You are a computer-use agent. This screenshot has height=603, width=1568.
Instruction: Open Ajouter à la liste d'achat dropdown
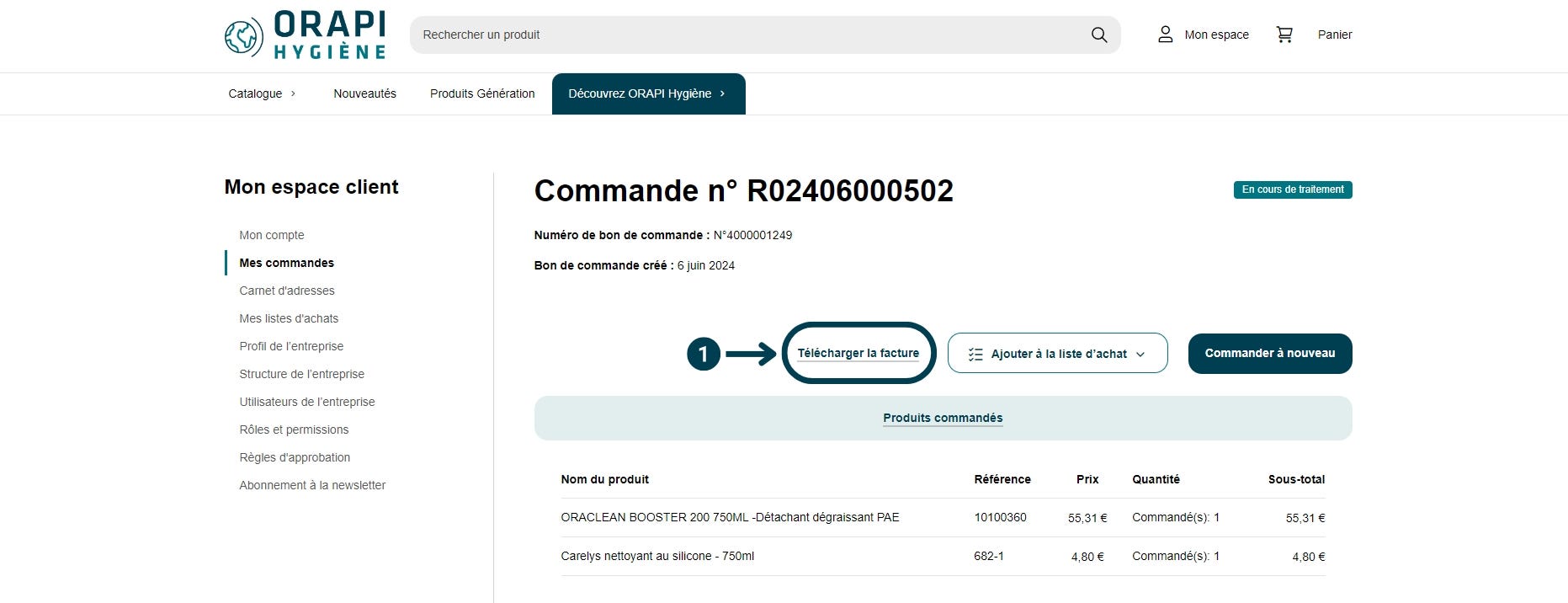[x=1058, y=353]
